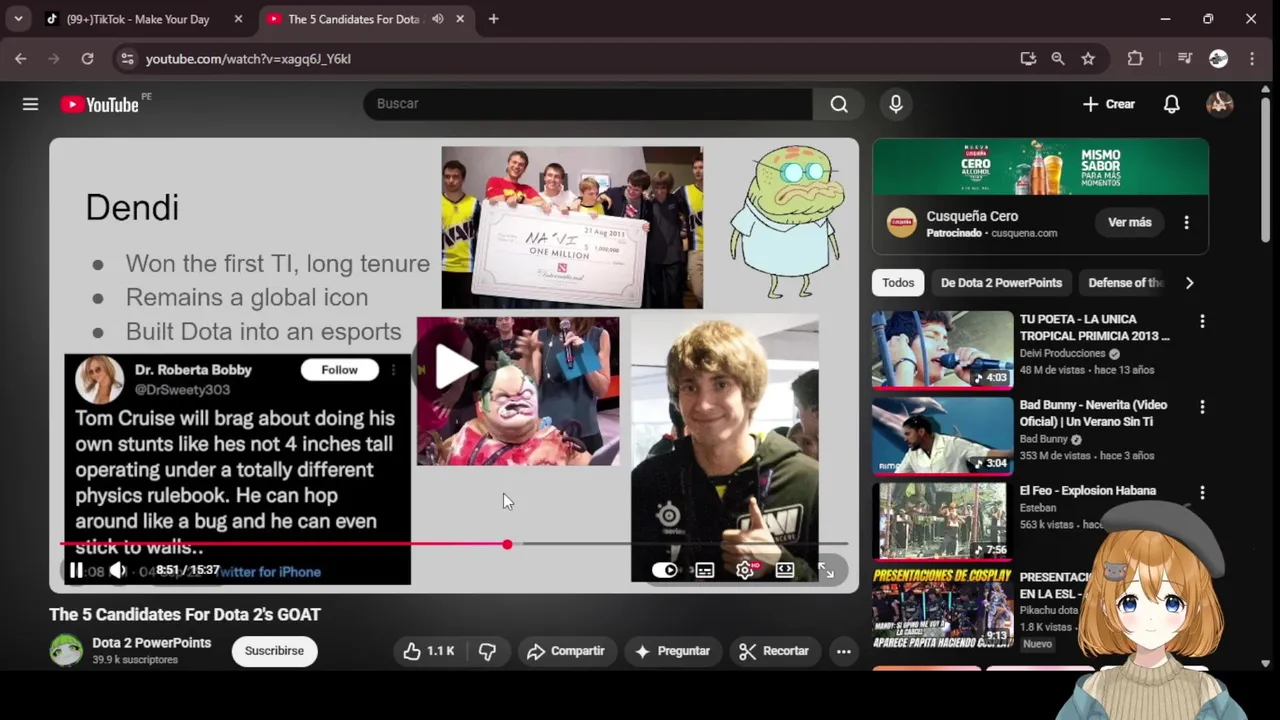The image size is (1280, 720).
Task: Open the Dota 2 PowerPoints channel name link
Action: [152, 643]
